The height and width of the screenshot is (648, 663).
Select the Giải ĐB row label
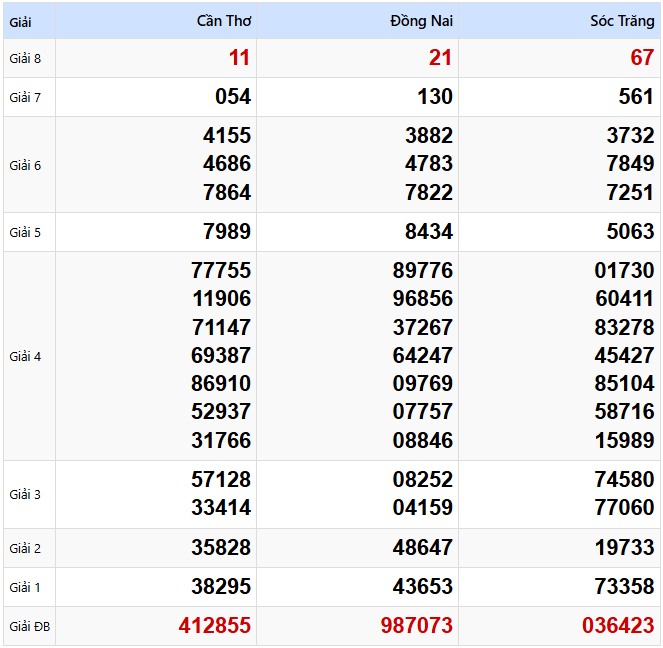tap(29, 627)
